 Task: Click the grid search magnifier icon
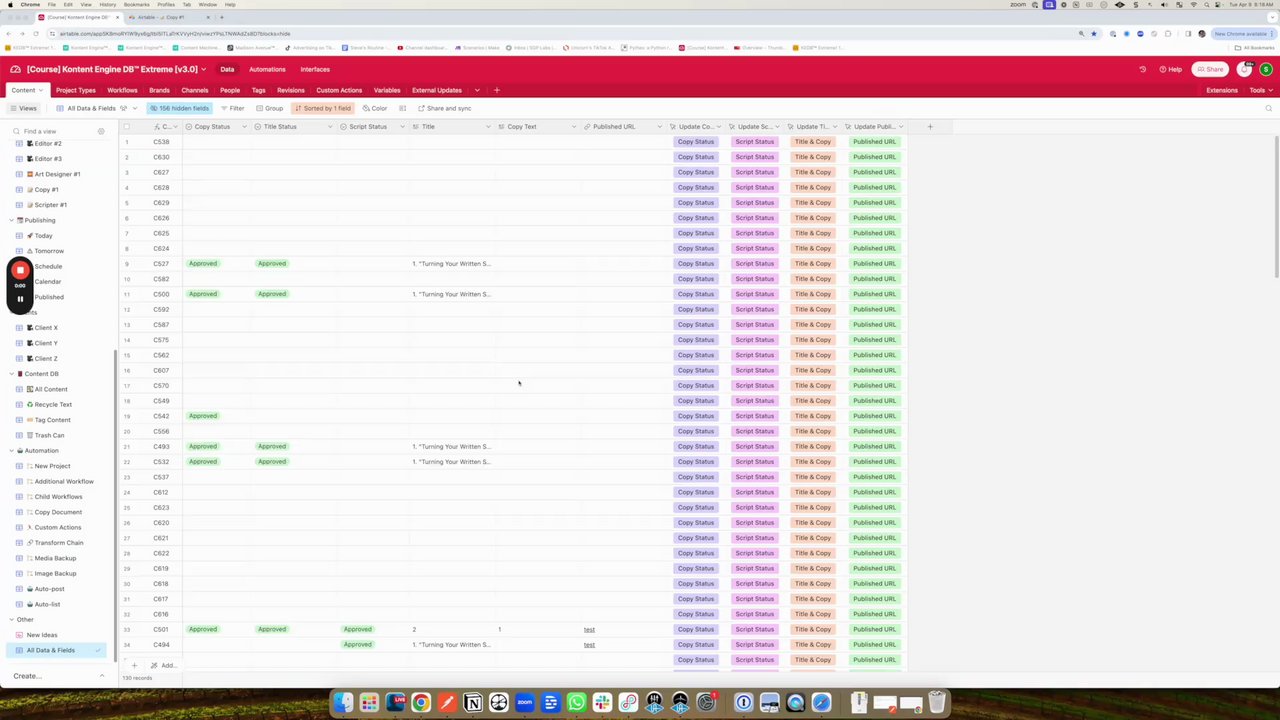click(x=1268, y=108)
